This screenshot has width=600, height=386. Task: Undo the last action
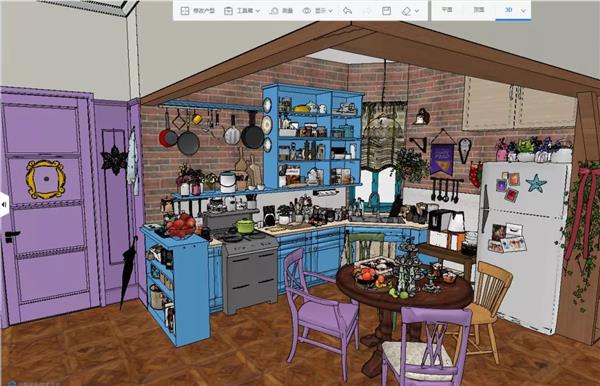[x=347, y=11]
